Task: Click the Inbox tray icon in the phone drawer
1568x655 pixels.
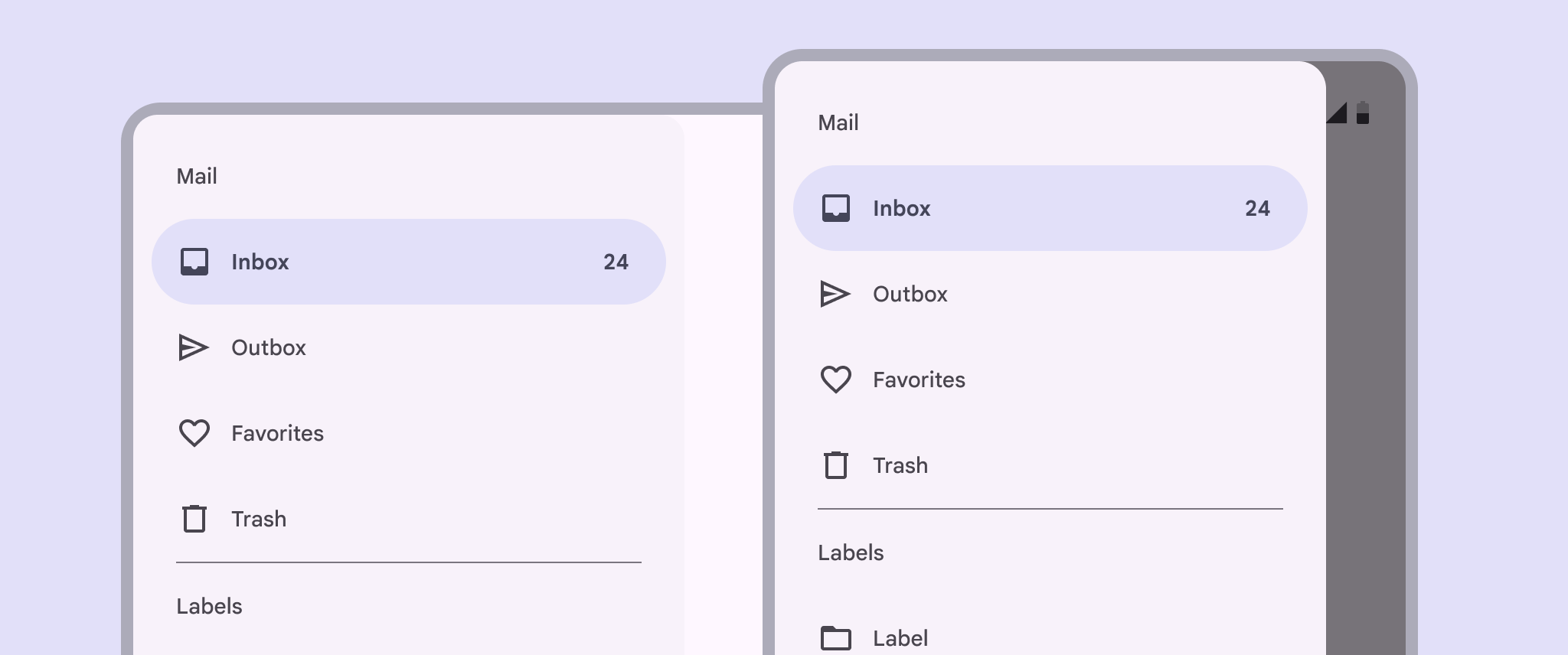Action: 835,208
